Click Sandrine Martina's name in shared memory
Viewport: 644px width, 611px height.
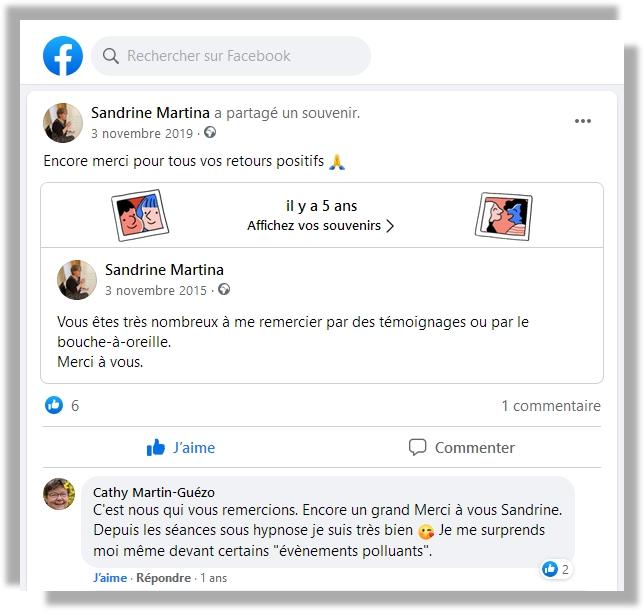tap(164, 270)
